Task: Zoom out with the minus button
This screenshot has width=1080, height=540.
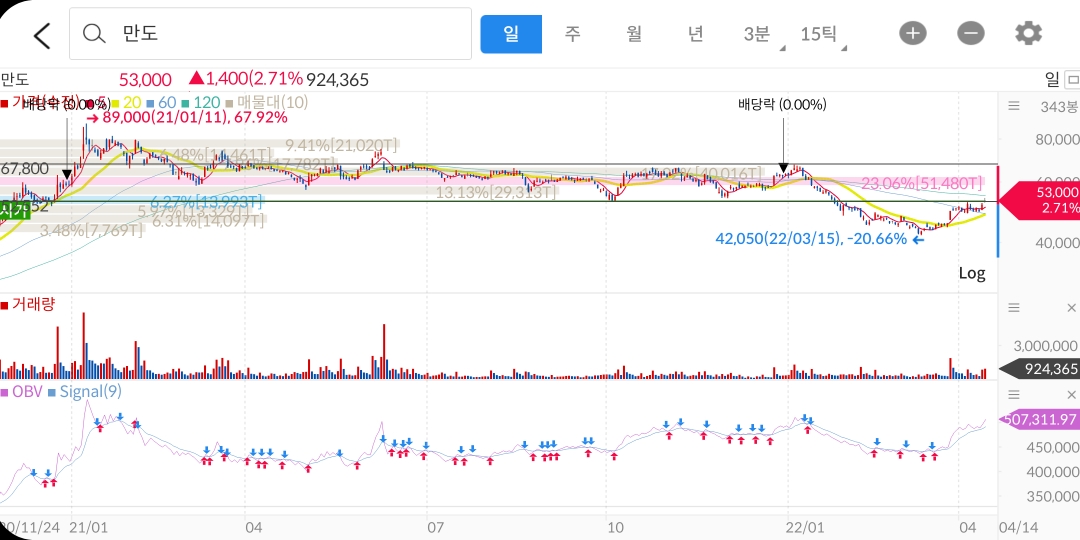Action: click(970, 33)
